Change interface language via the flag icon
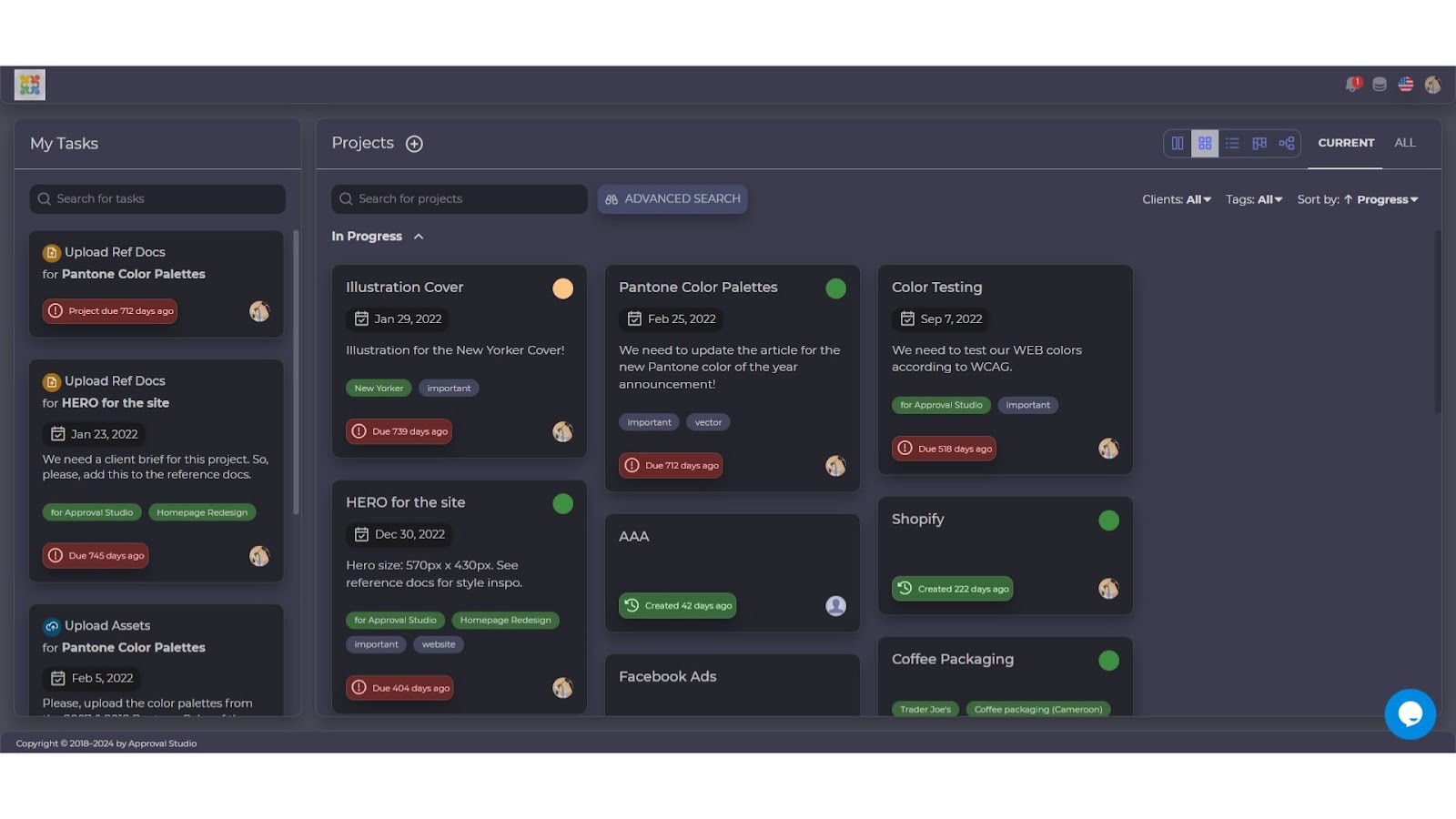 (x=1405, y=84)
